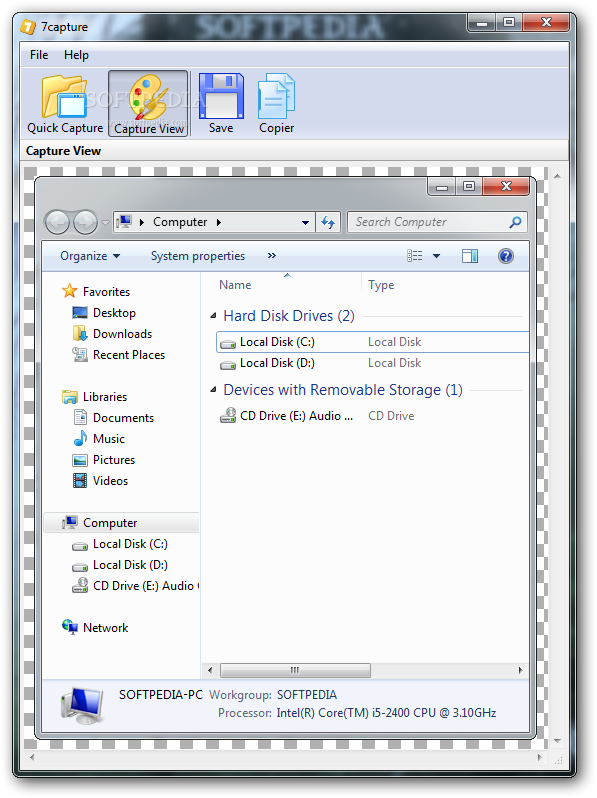Expand the arrow after Computer breadcrumb
Viewport: 597px width, 798px height.
coord(218,222)
